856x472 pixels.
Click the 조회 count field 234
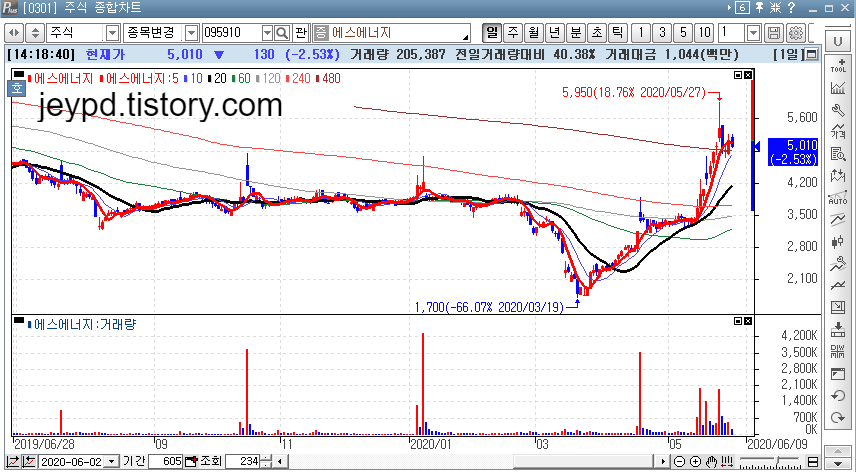click(x=242, y=462)
